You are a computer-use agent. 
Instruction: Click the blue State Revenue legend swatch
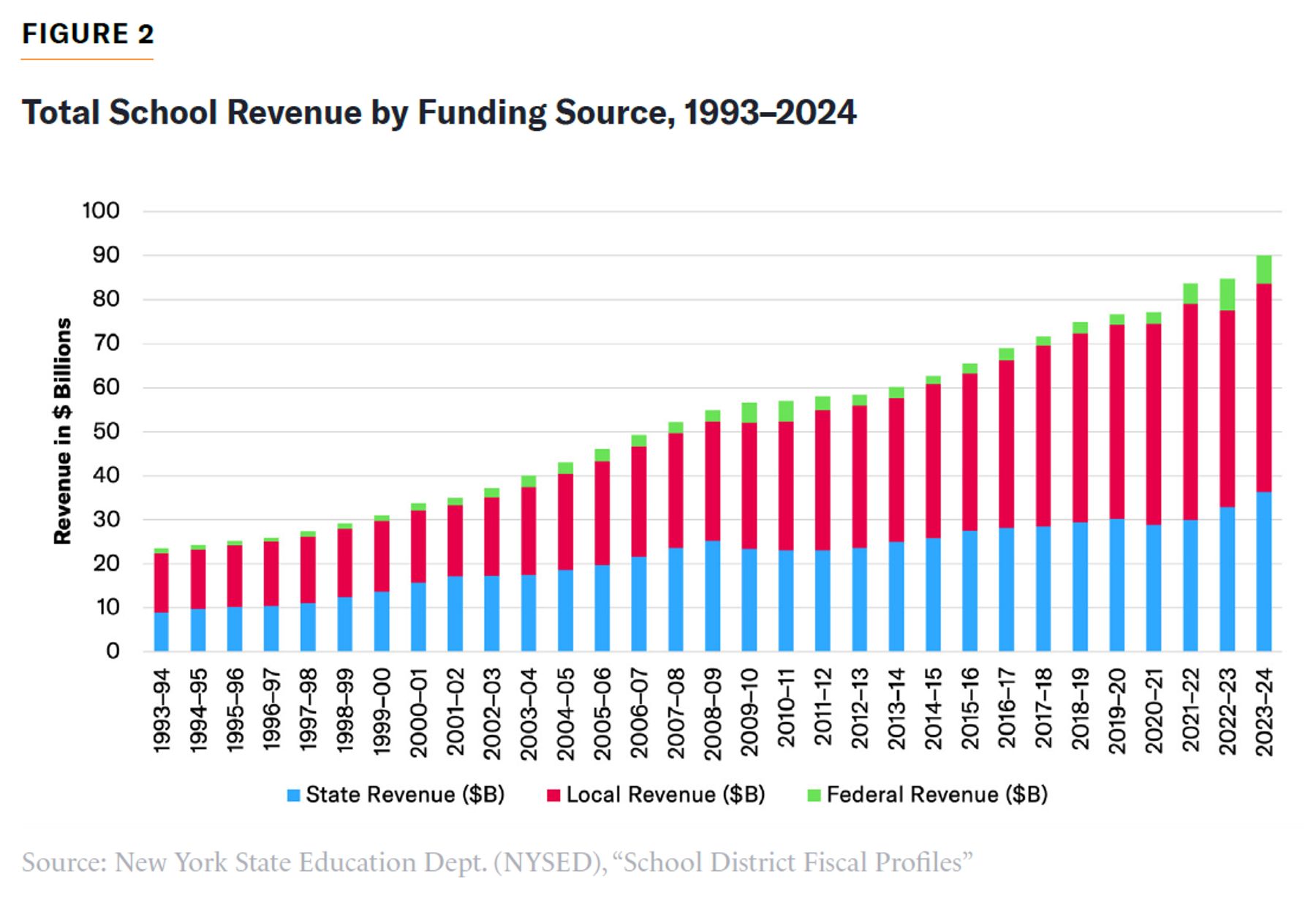pyautogui.click(x=294, y=795)
